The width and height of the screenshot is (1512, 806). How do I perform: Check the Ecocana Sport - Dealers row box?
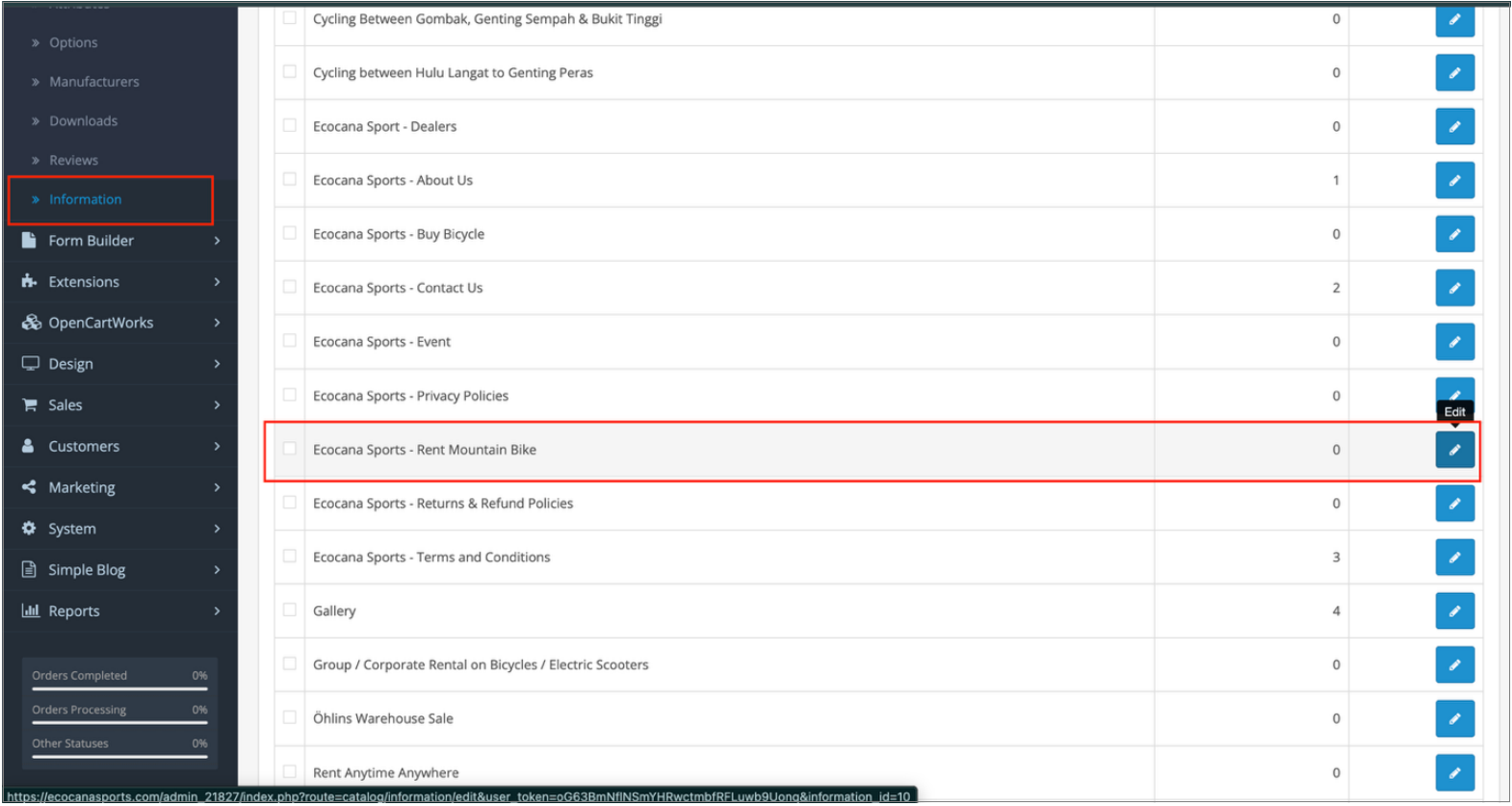coord(290,125)
